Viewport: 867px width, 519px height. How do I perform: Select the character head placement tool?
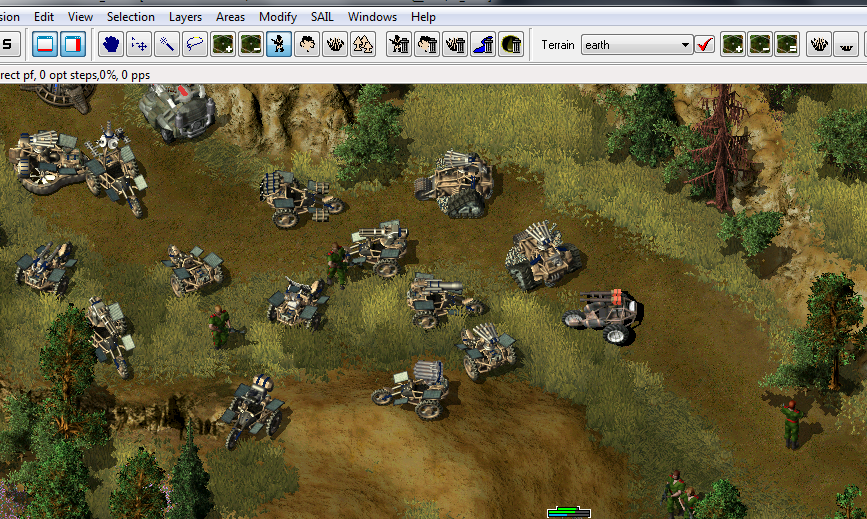click(x=307, y=44)
